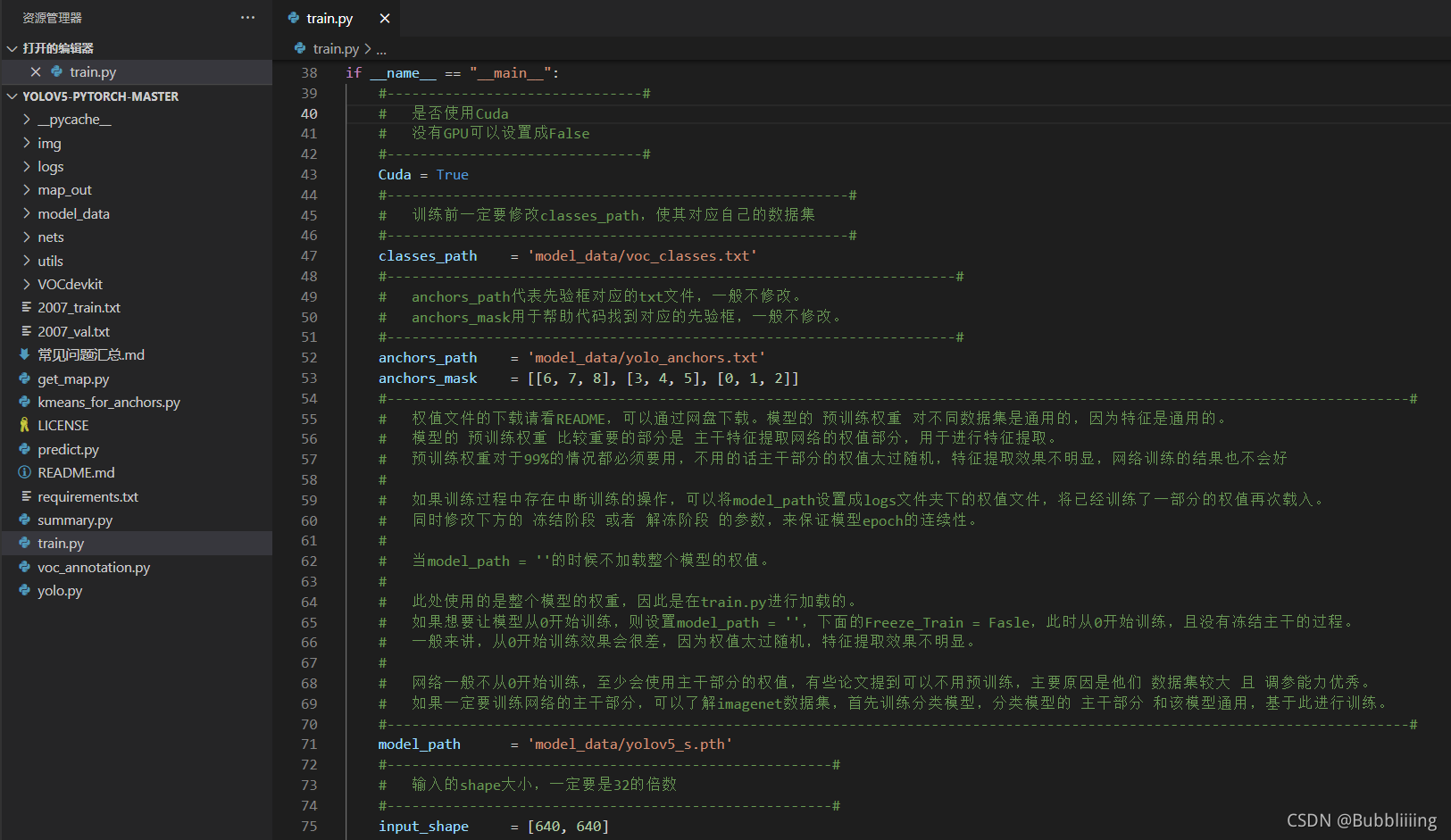The width and height of the screenshot is (1451, 840).
Task: Click the 2007_val.txt text file icon
Action: 25,331
